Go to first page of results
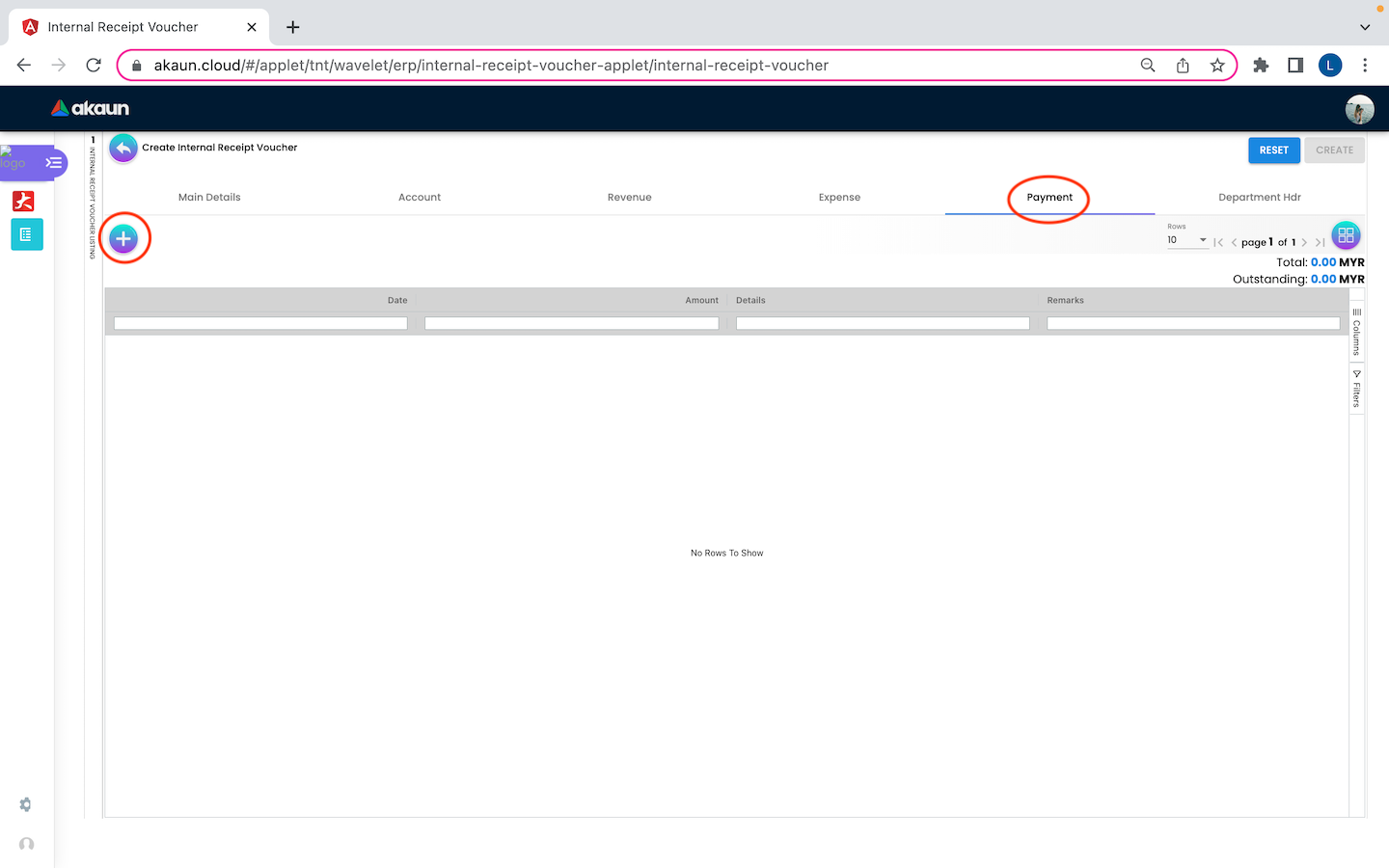Image resolution: width=1389 pixels, height=868 pixels. click(1218, 242)
